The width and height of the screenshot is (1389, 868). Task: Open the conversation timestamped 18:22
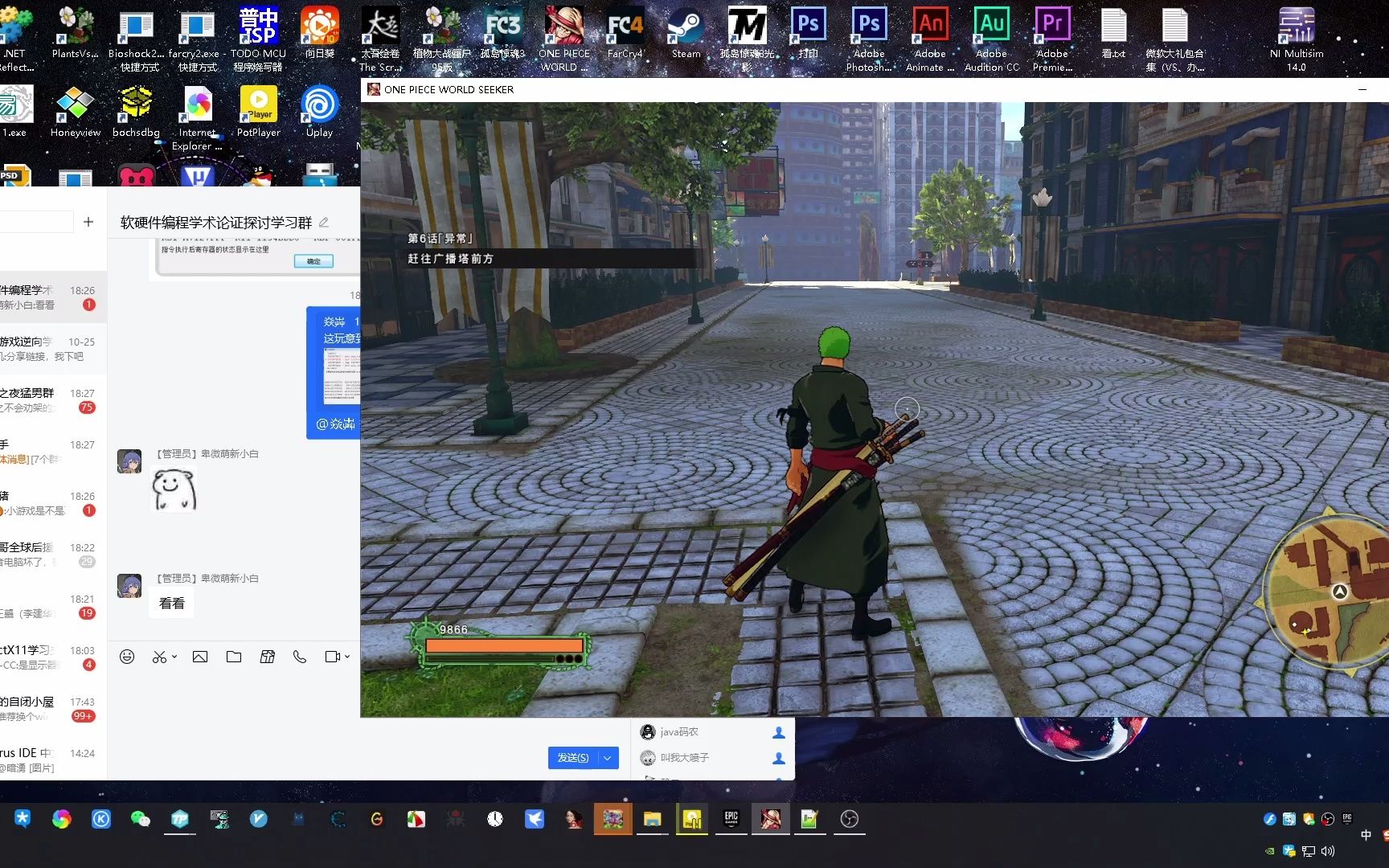[x=53, y=555]
